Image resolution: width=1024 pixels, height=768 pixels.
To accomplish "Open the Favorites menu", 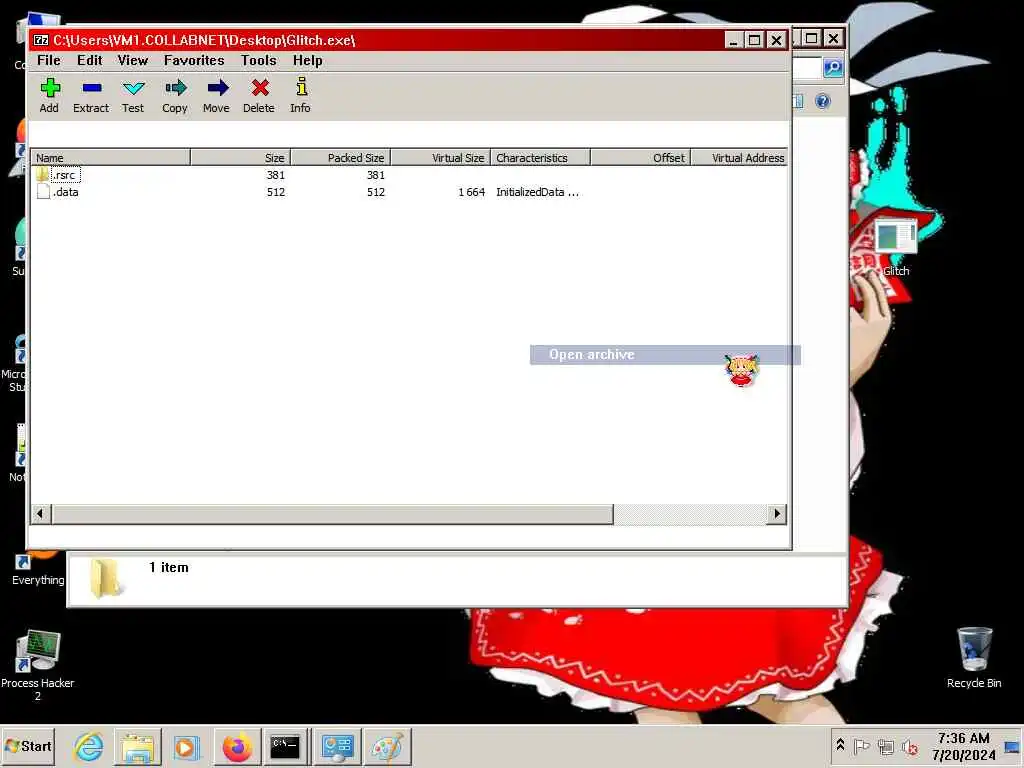I will (194, 60).
